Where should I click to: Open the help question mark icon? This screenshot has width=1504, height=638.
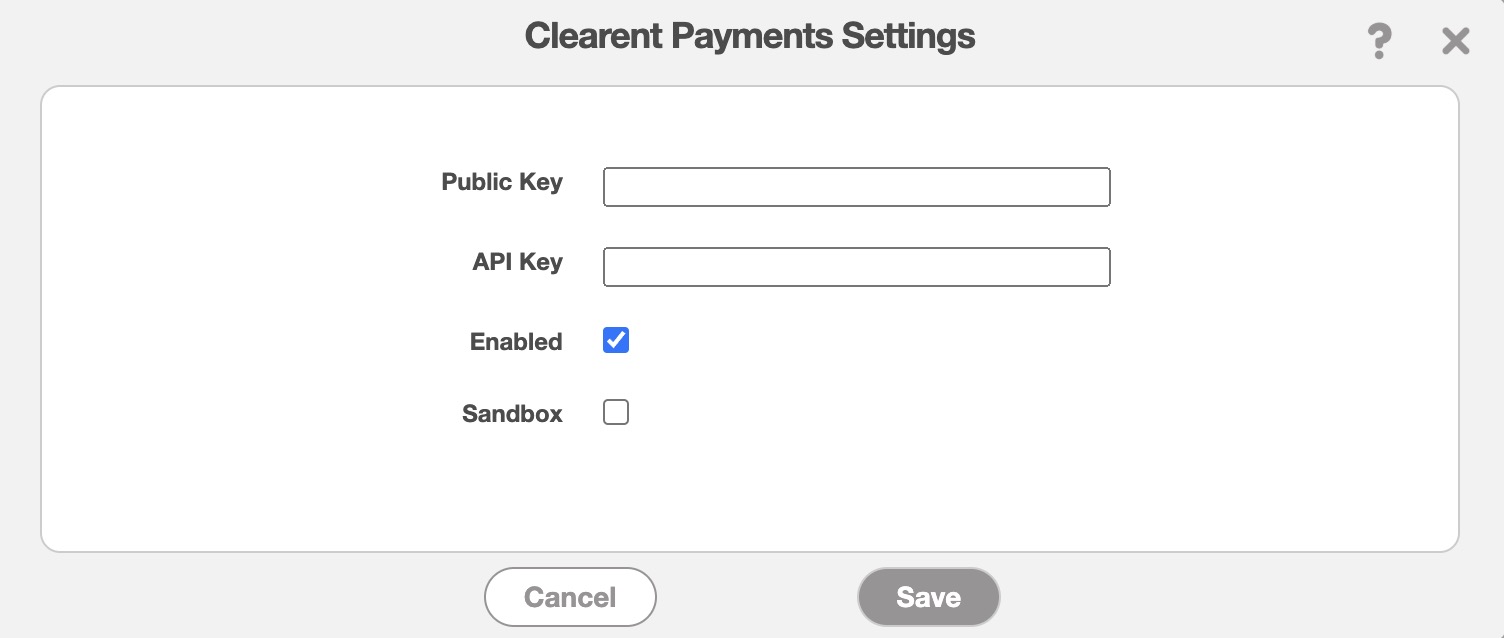point(1379,42)
